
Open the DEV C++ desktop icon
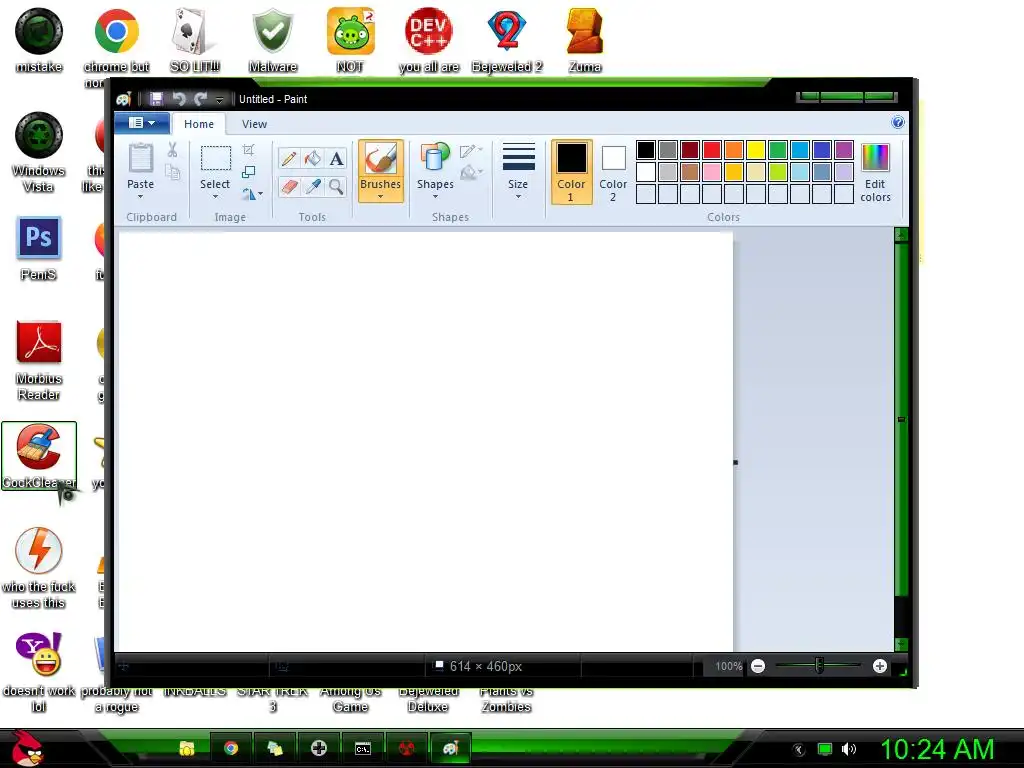[x=428, y=39]
